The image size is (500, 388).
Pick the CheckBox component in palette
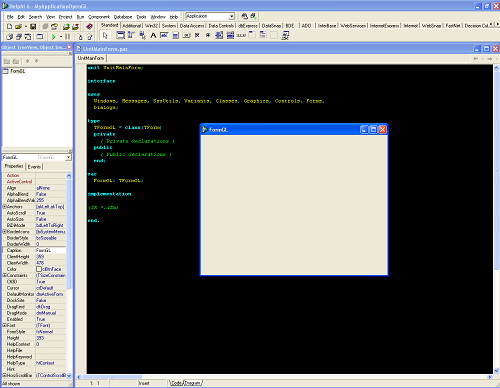[197, 35]
